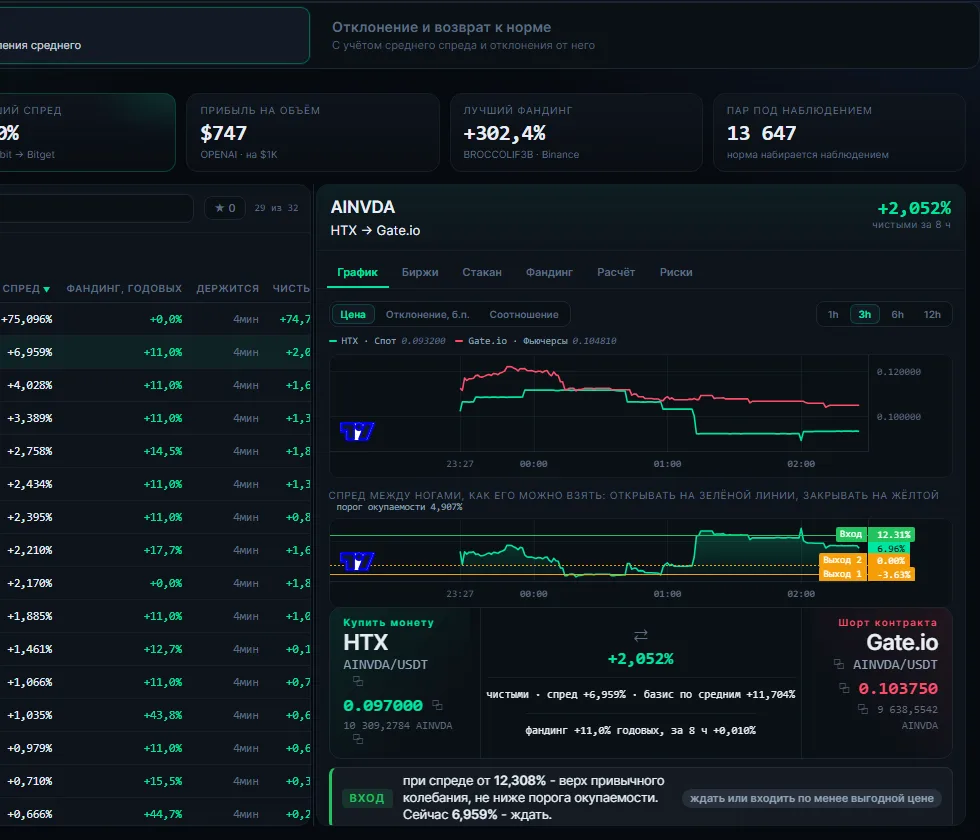
Task: Sort table by the СПРЕД column
Action: 26,288
